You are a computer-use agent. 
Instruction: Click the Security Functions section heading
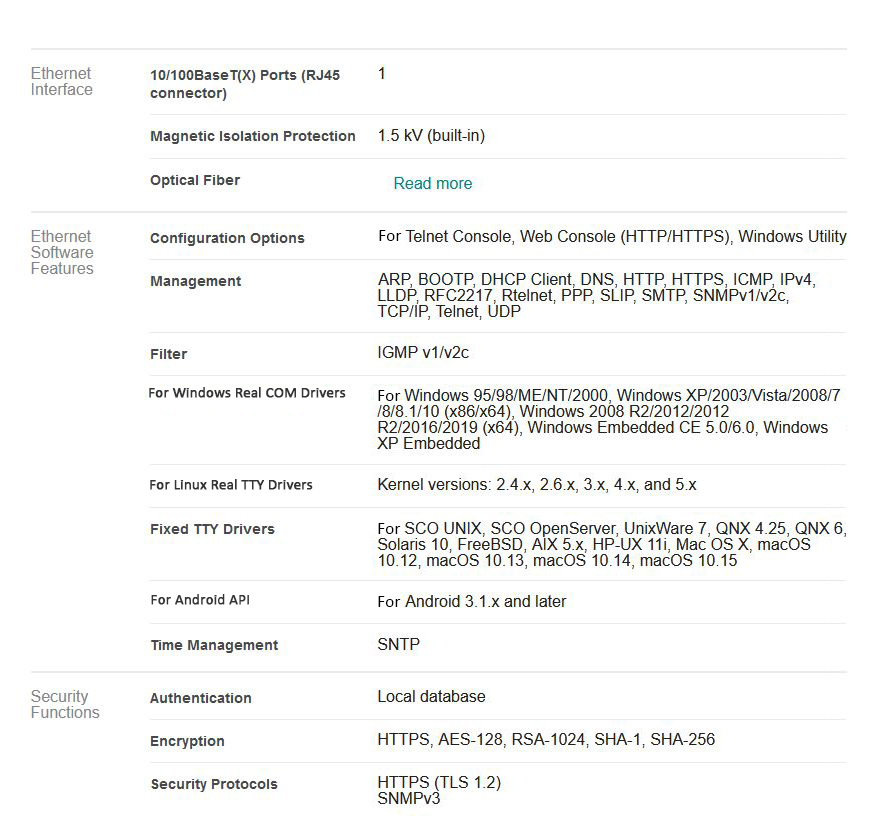pos(65,705)
